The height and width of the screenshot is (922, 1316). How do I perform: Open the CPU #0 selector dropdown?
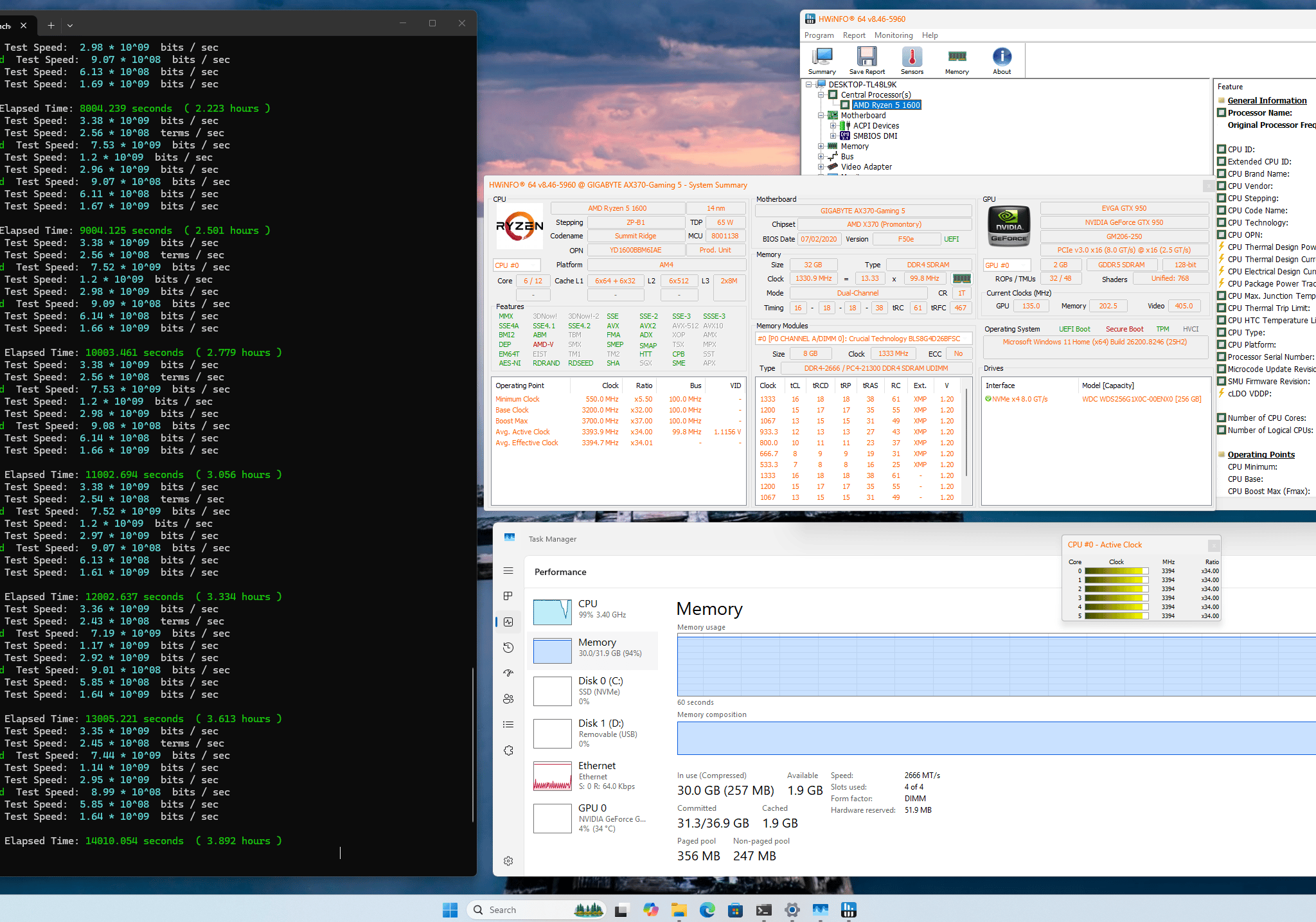tap(517, 265)
